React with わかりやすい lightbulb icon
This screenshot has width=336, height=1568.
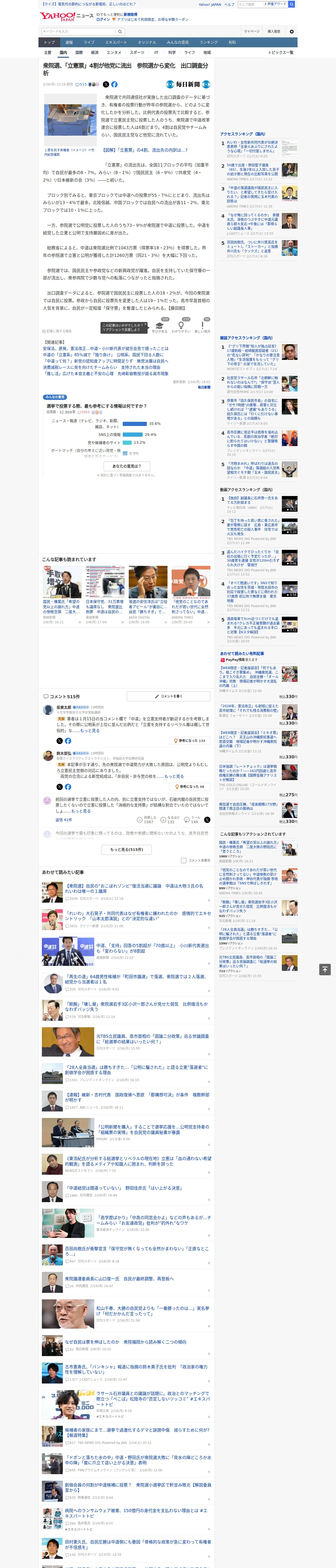[181, 326]
